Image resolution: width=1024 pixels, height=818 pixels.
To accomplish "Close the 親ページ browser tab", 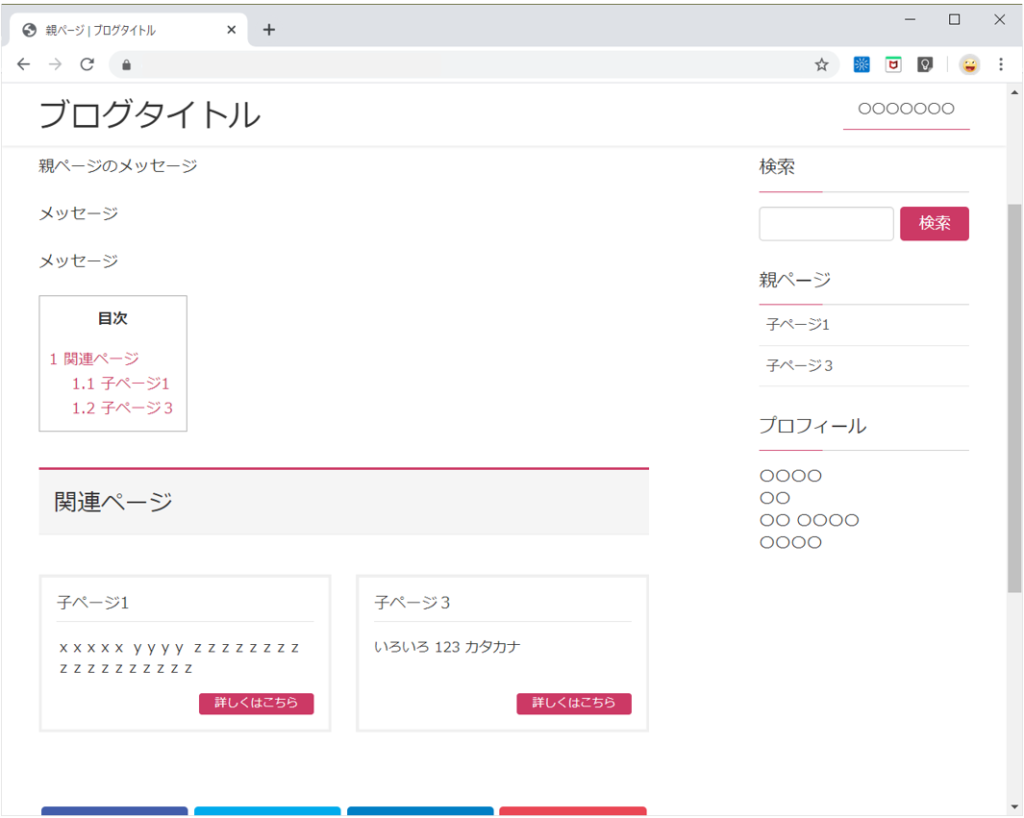I will click(232, 30).
